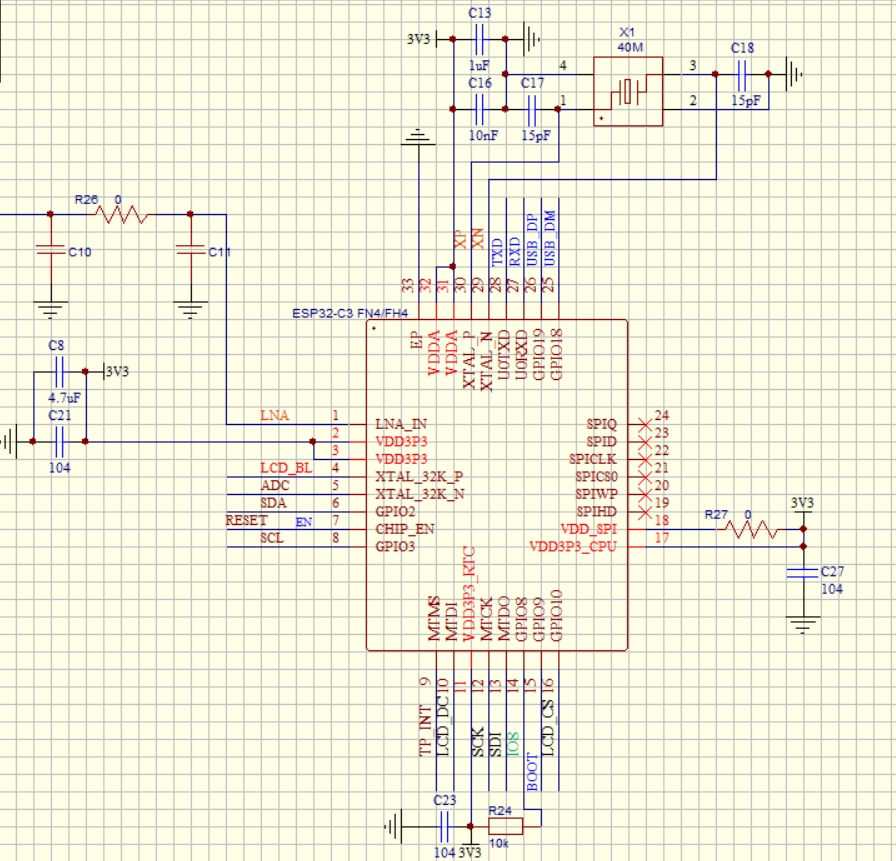896x861 pixels.
Task: Select the TP_INT net label
Action: click(426, 731)
